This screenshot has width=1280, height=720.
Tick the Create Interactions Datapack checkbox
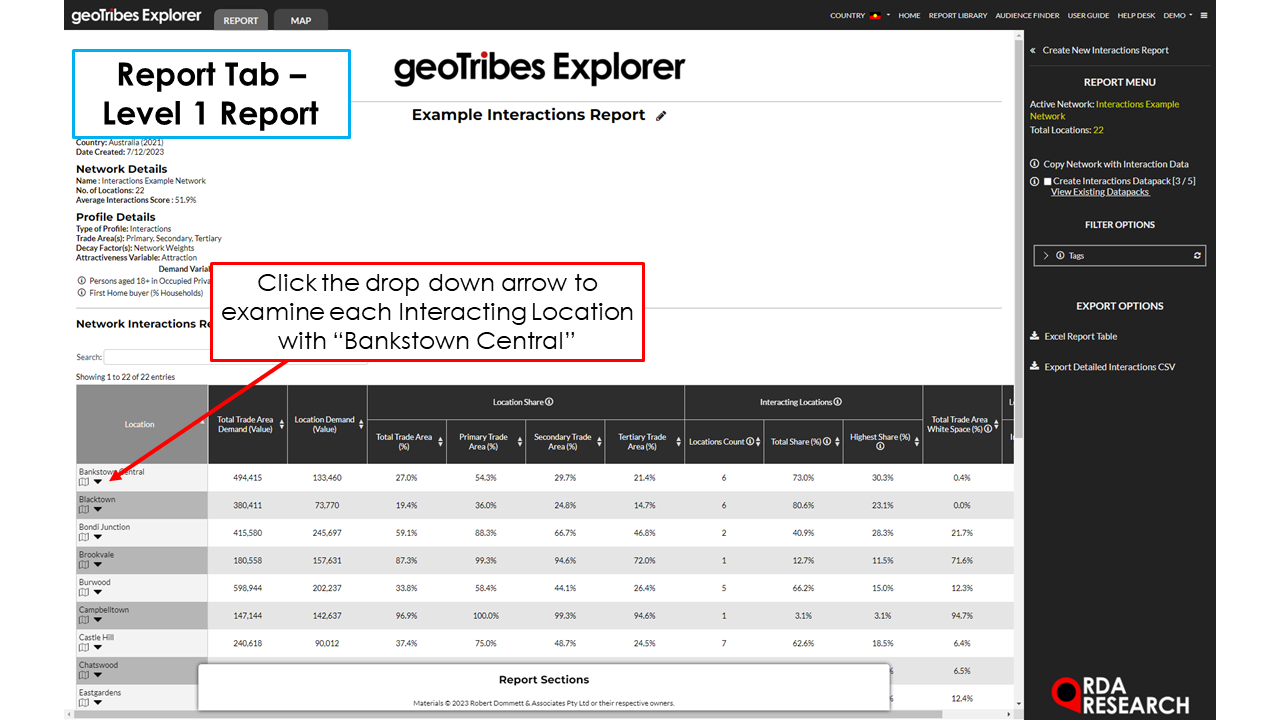tap(1047, 181)
